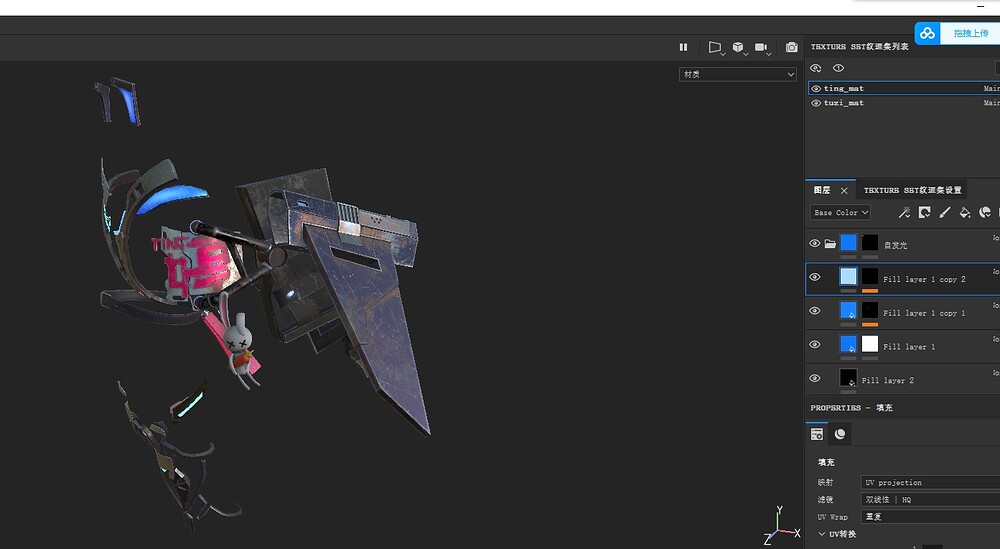
Task: Pause the viewport rendering
Action: [684, 47]
